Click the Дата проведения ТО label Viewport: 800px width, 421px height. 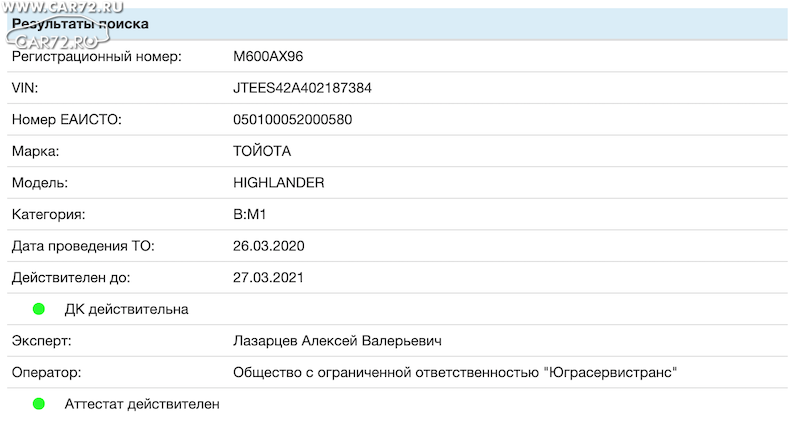pos(83,246)
